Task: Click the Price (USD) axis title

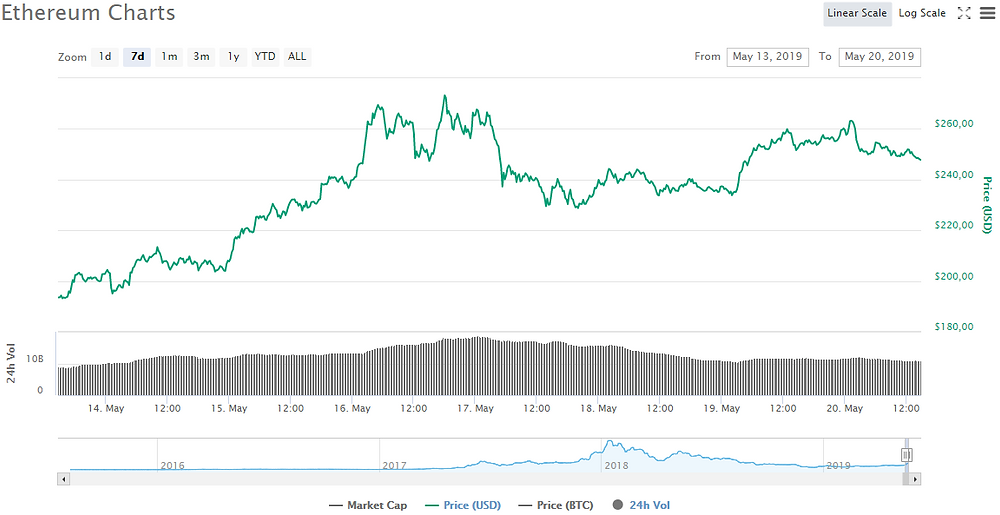Action: coord(989,205)
